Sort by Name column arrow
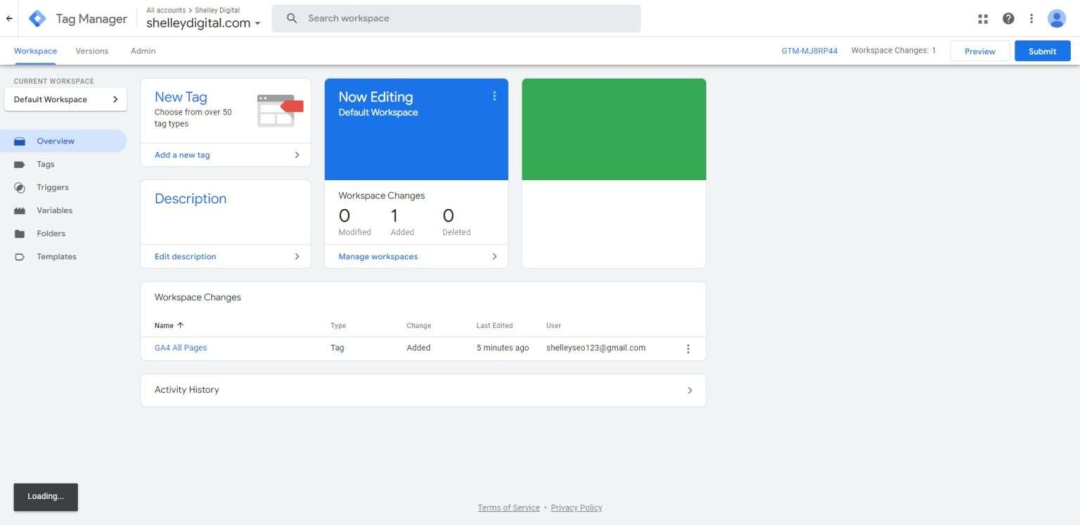The width and height of the screenshot is (1080, 525). pyautogui.click(x=180, y=325)
